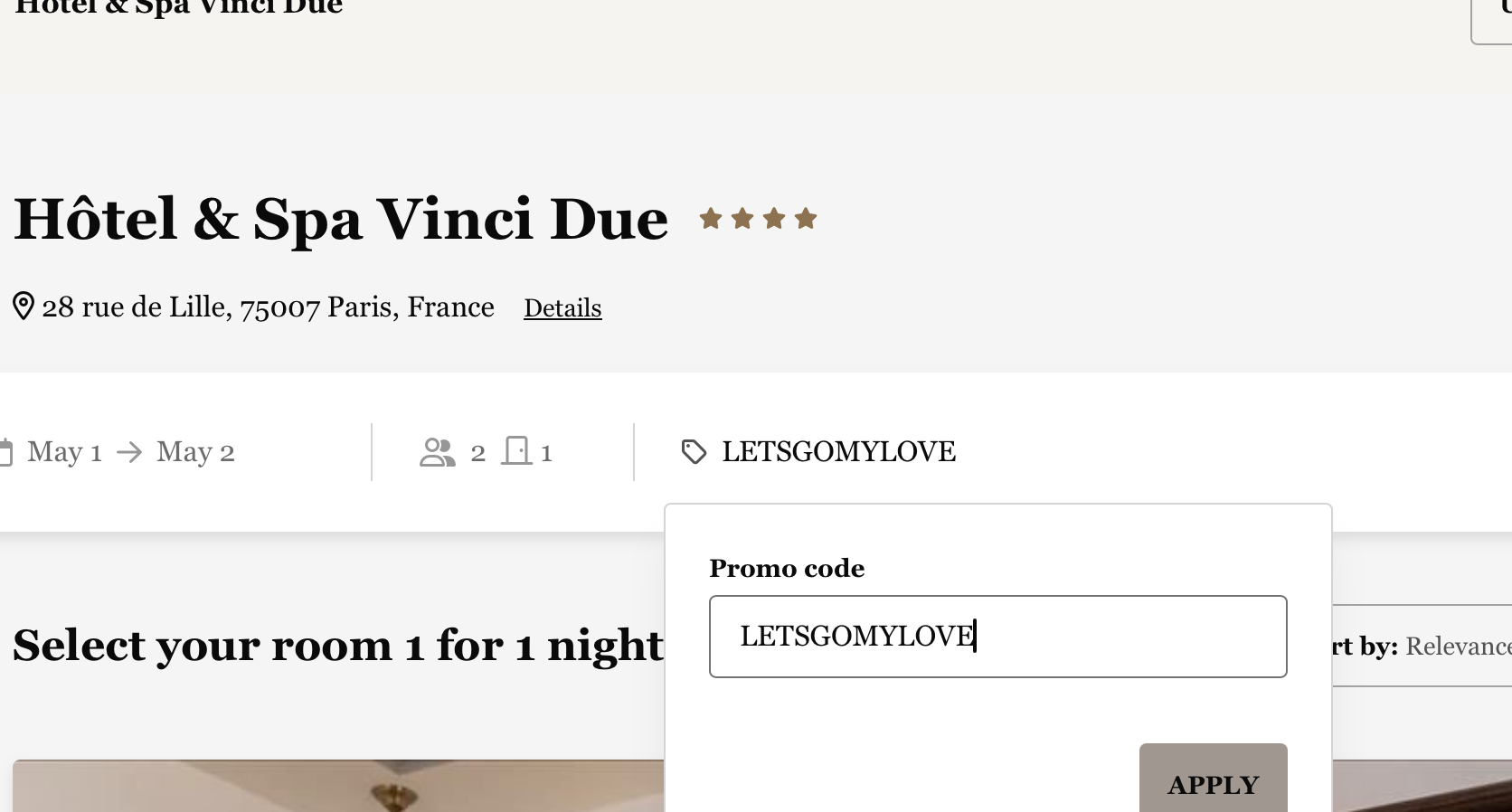Open the May 1 check-in date picker
The image size is (1512, 812).
point(64,451)
